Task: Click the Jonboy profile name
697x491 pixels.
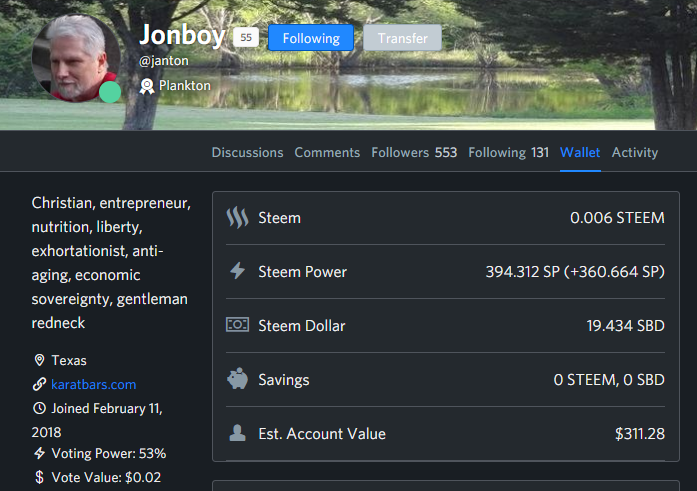Action: pyautogui.click(x=182, y=35)
